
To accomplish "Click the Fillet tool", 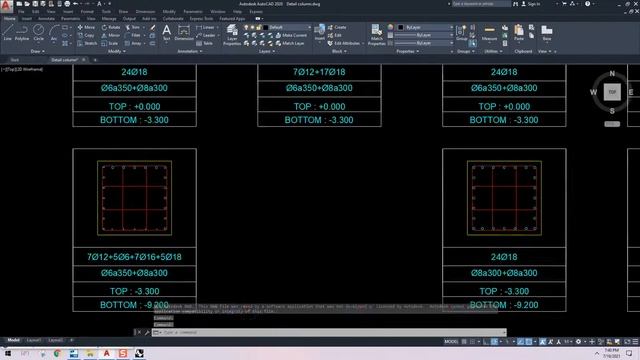I will pyautogui.click(x=133, y=36).
